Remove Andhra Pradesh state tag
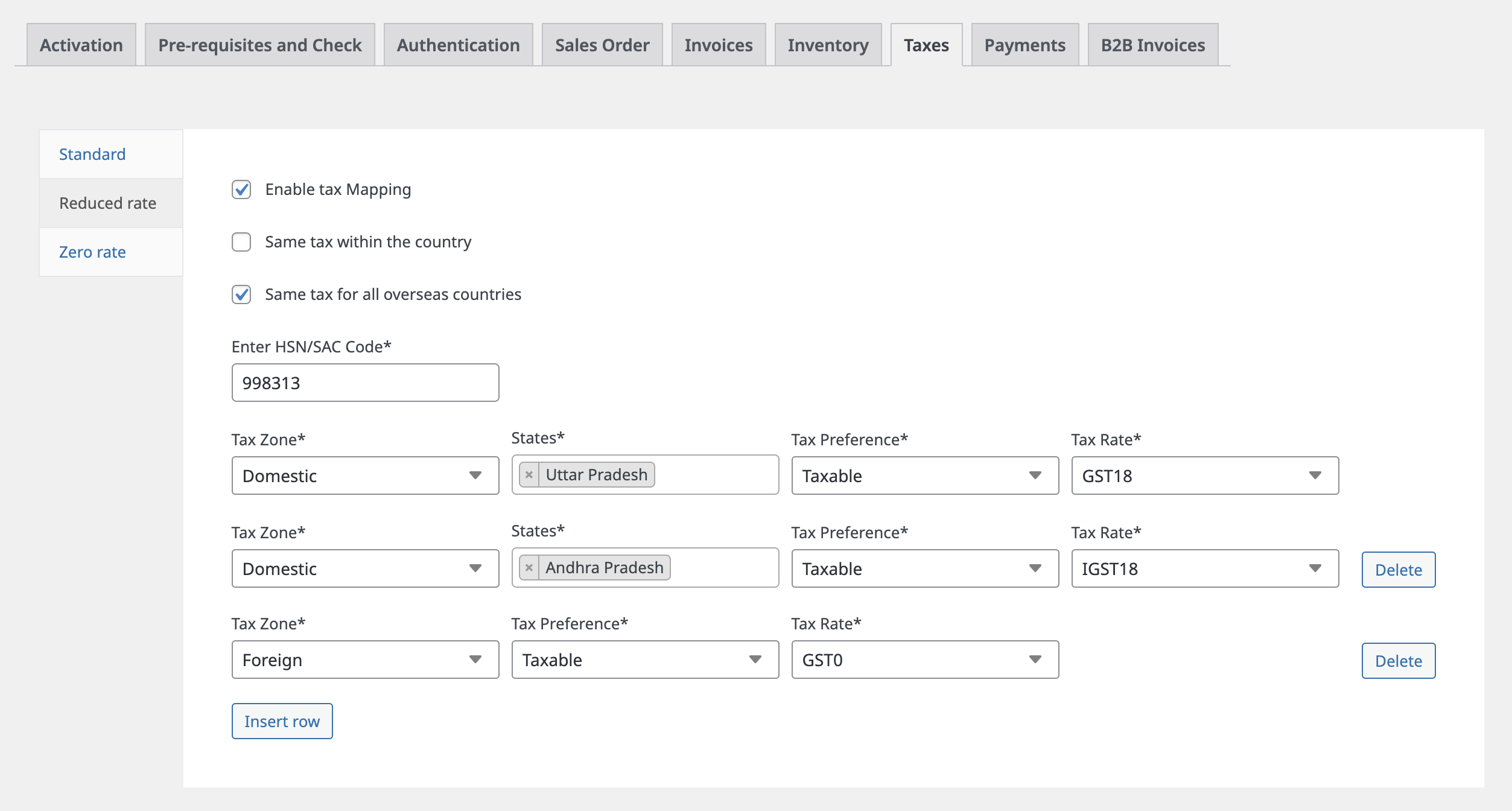Image resolution: width=1512 pixels, height=811 pixels. (529, 568)
